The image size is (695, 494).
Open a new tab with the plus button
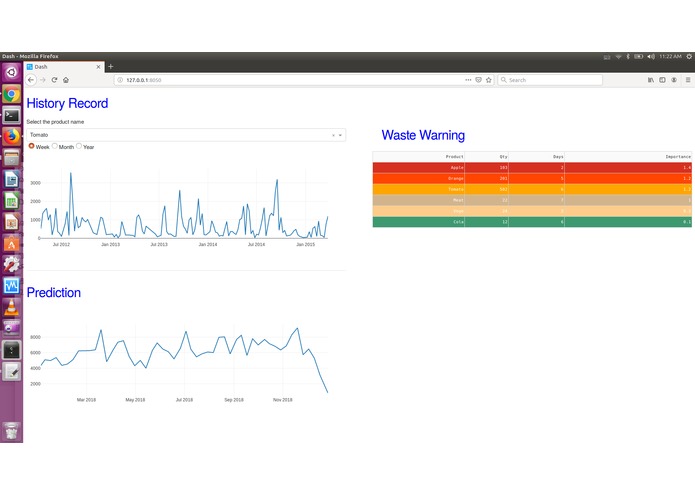coord(111,67)
